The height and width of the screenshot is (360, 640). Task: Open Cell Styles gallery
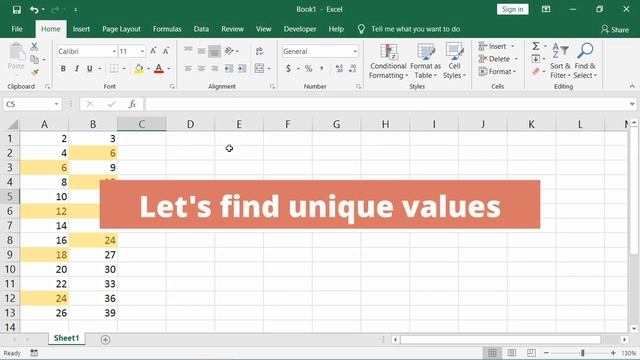454,61
